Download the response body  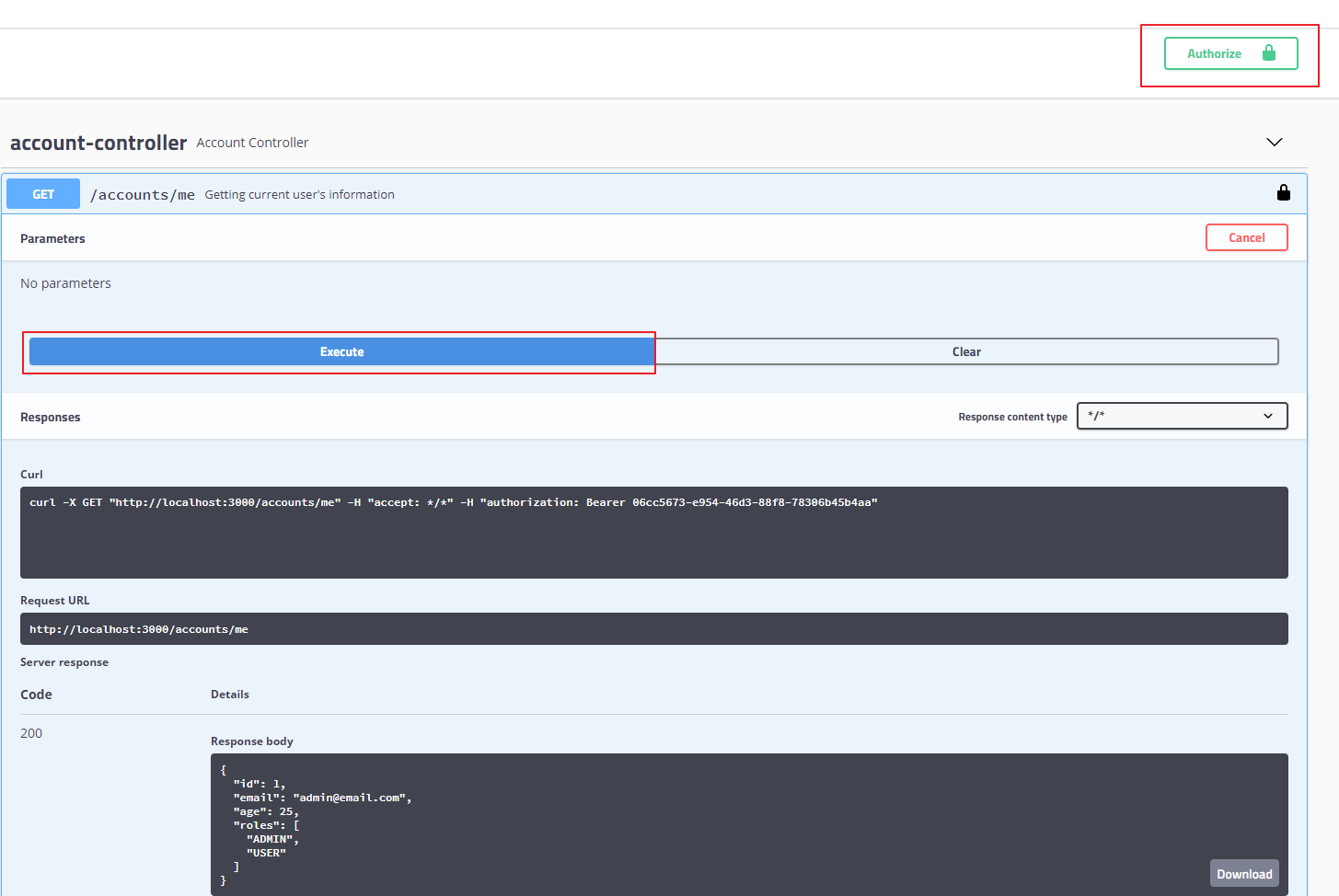click(1244, 874)
